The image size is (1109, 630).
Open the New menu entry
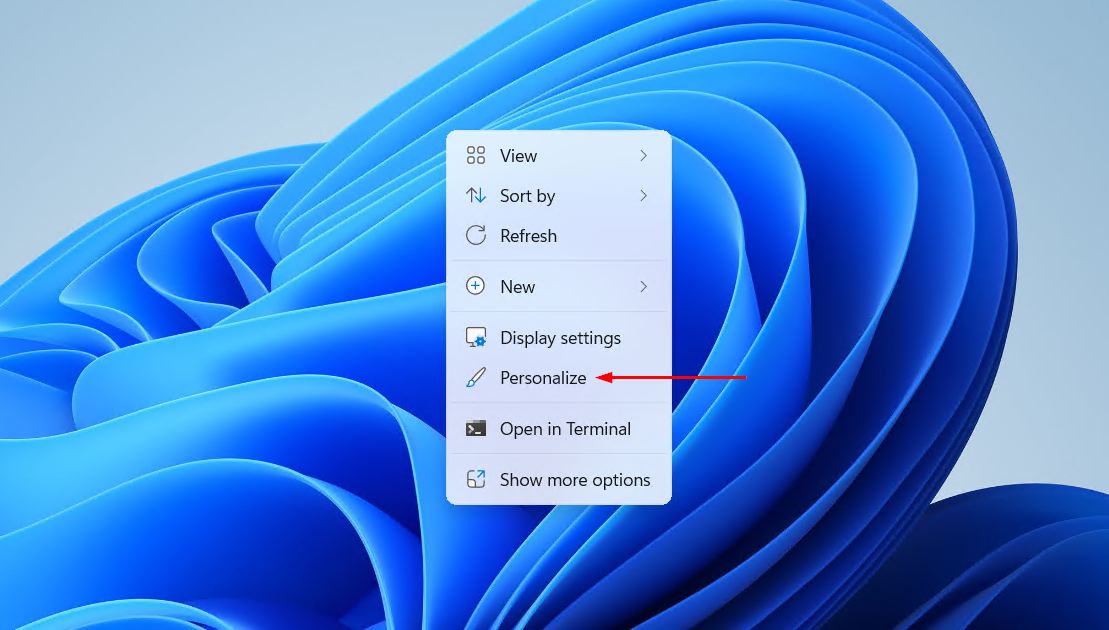coord(559,286)
